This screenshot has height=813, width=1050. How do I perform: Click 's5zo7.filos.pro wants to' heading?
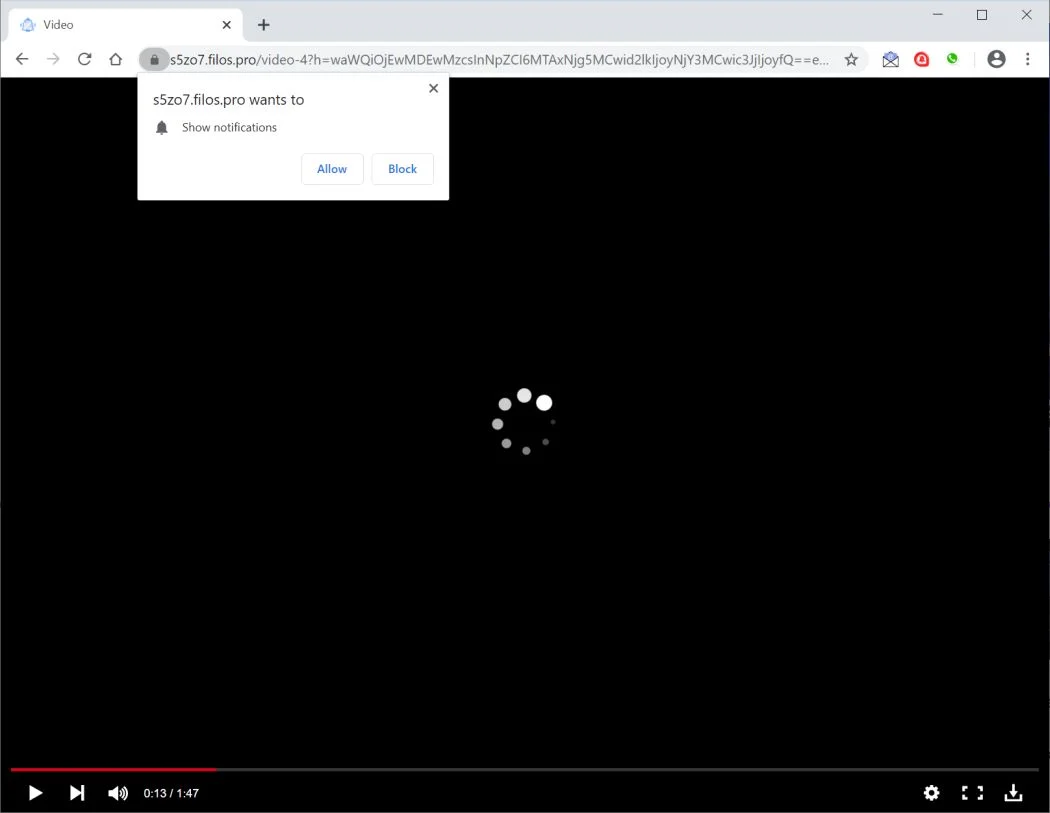(x=228, y=100)
